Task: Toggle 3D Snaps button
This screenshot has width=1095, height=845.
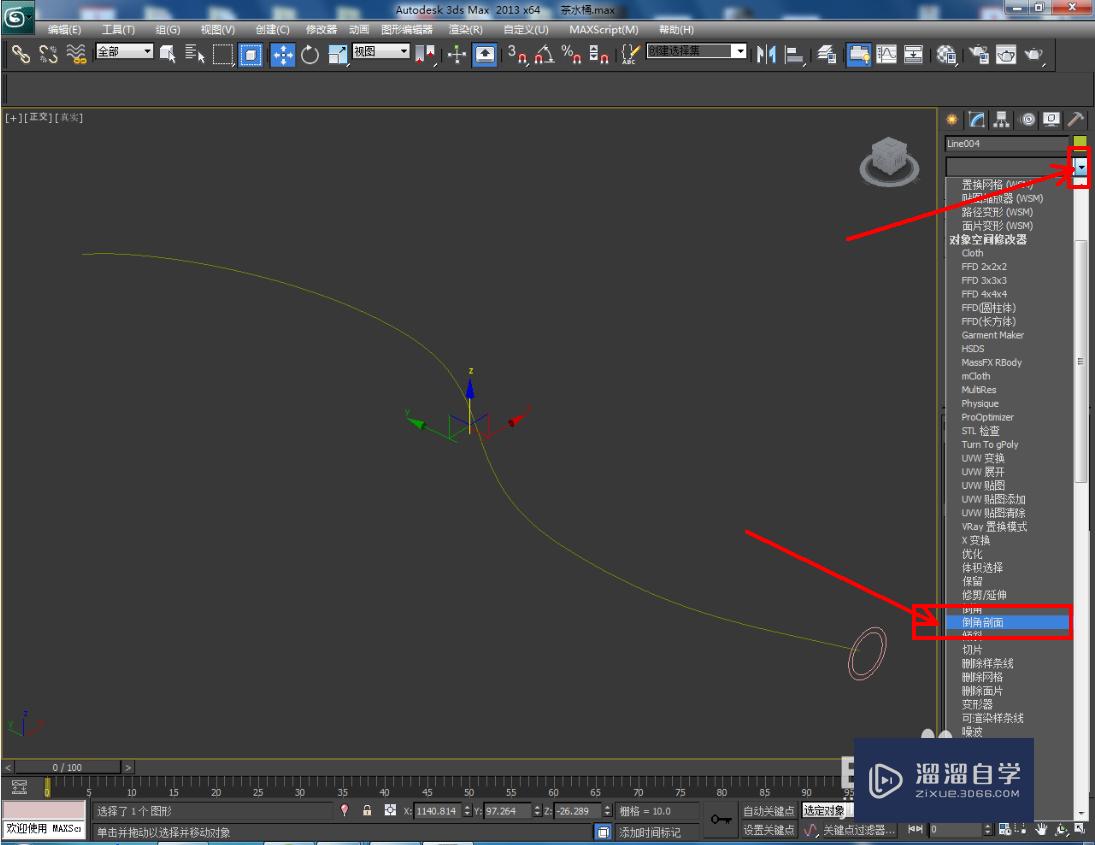Action: pyautogui.click(x=516, y=54)
